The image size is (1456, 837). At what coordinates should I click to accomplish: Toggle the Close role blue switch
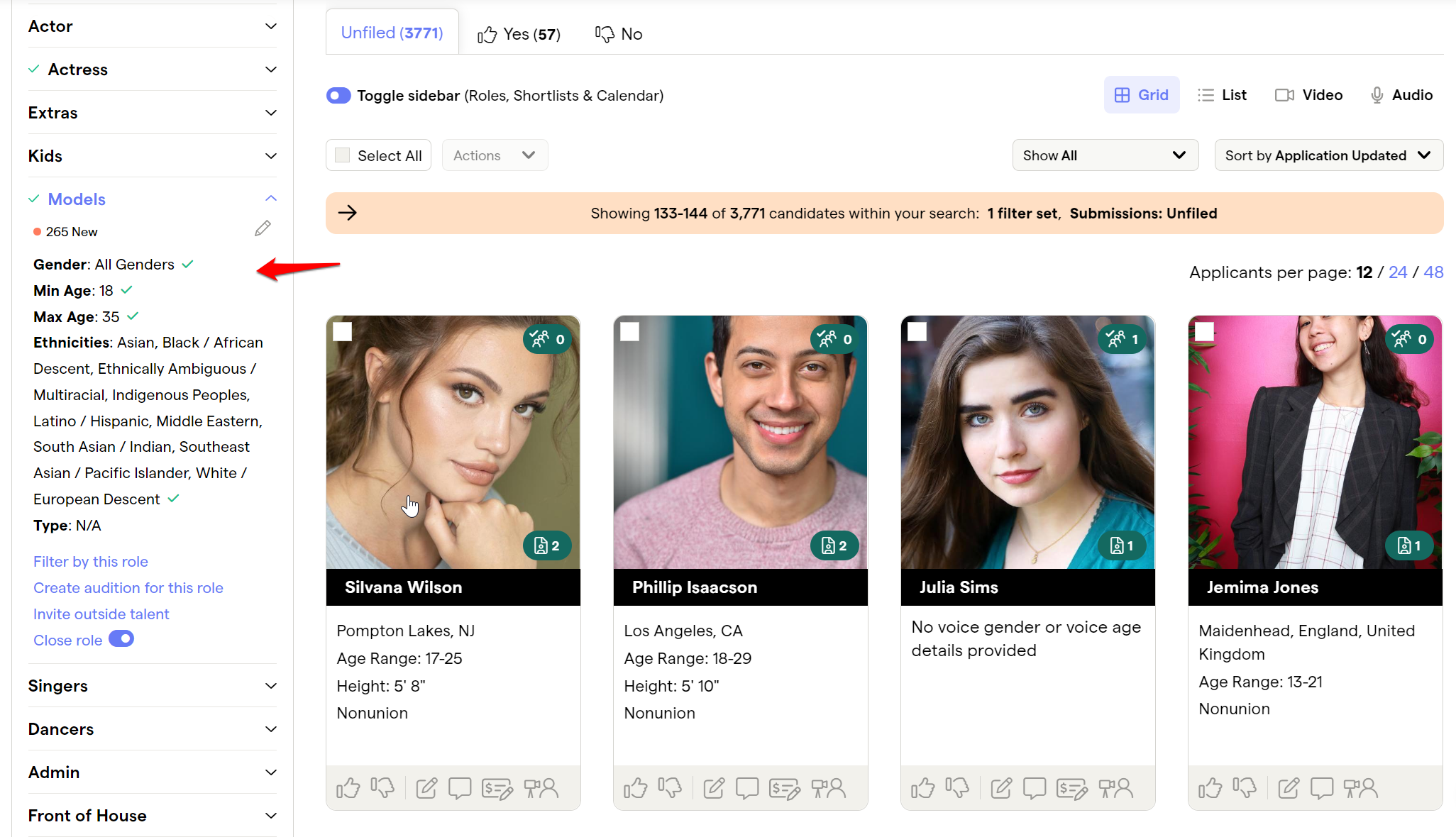(x=122, y=638)
